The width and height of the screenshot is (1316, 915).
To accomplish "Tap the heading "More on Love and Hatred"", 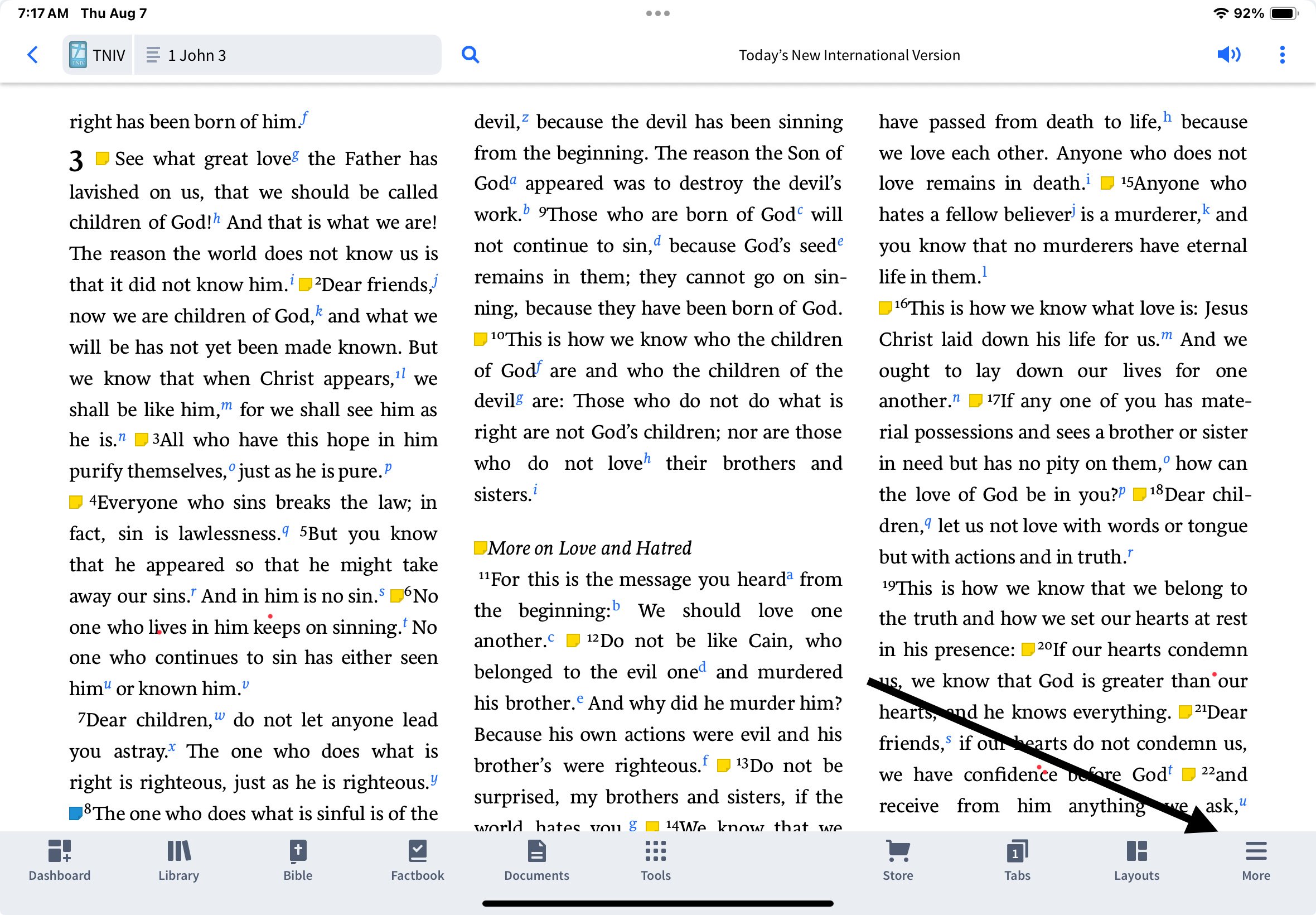I will (x=589, y=548).
